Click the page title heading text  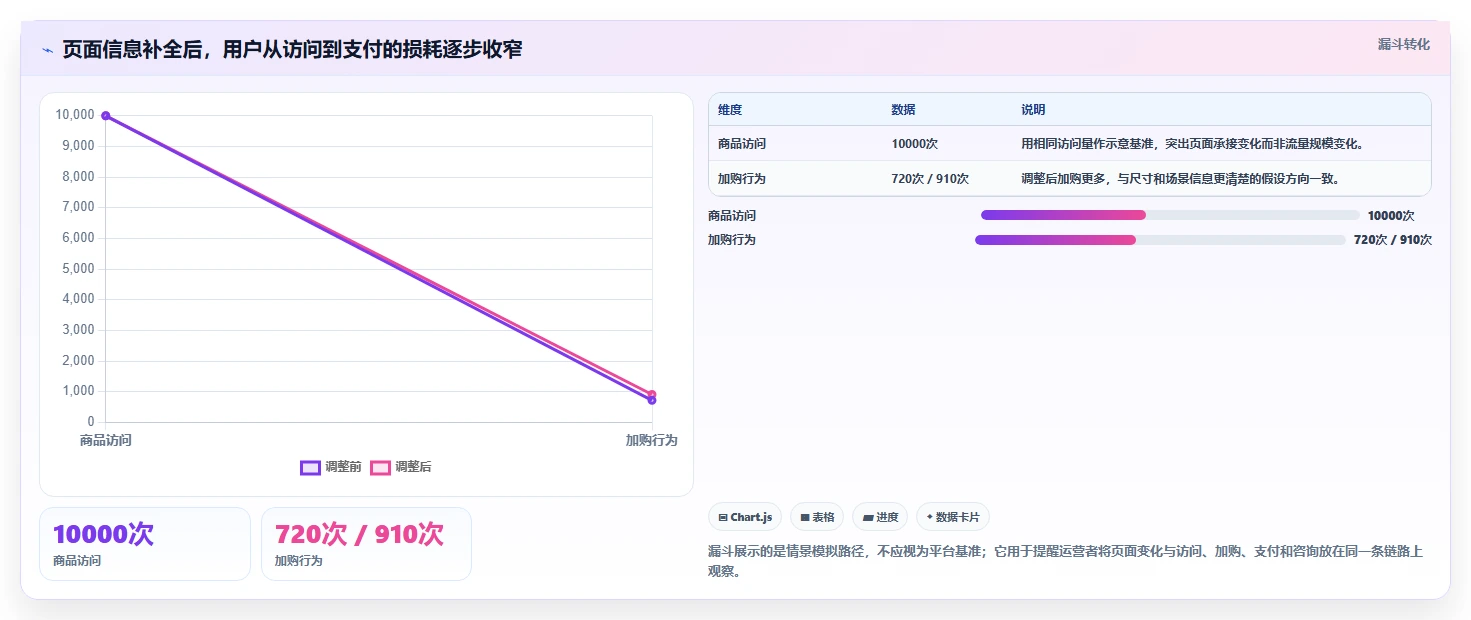coord(292,49)
